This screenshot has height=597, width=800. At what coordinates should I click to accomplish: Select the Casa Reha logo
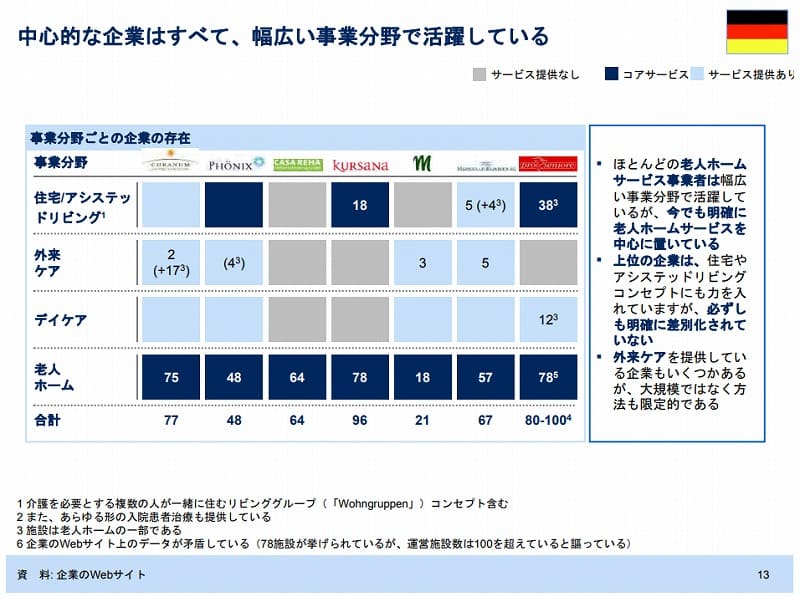click(x=296, y=162)
